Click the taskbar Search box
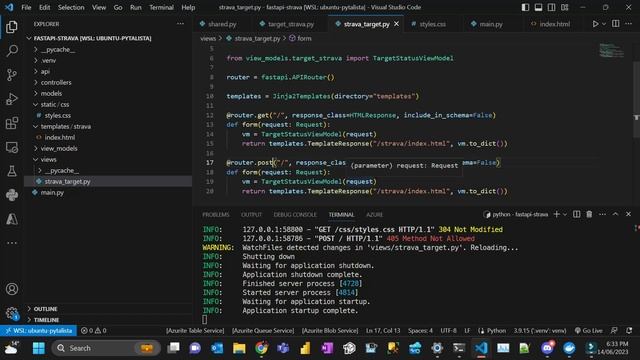Image resolution: width=640 pixels, height=360 pixels. [106, 348]
